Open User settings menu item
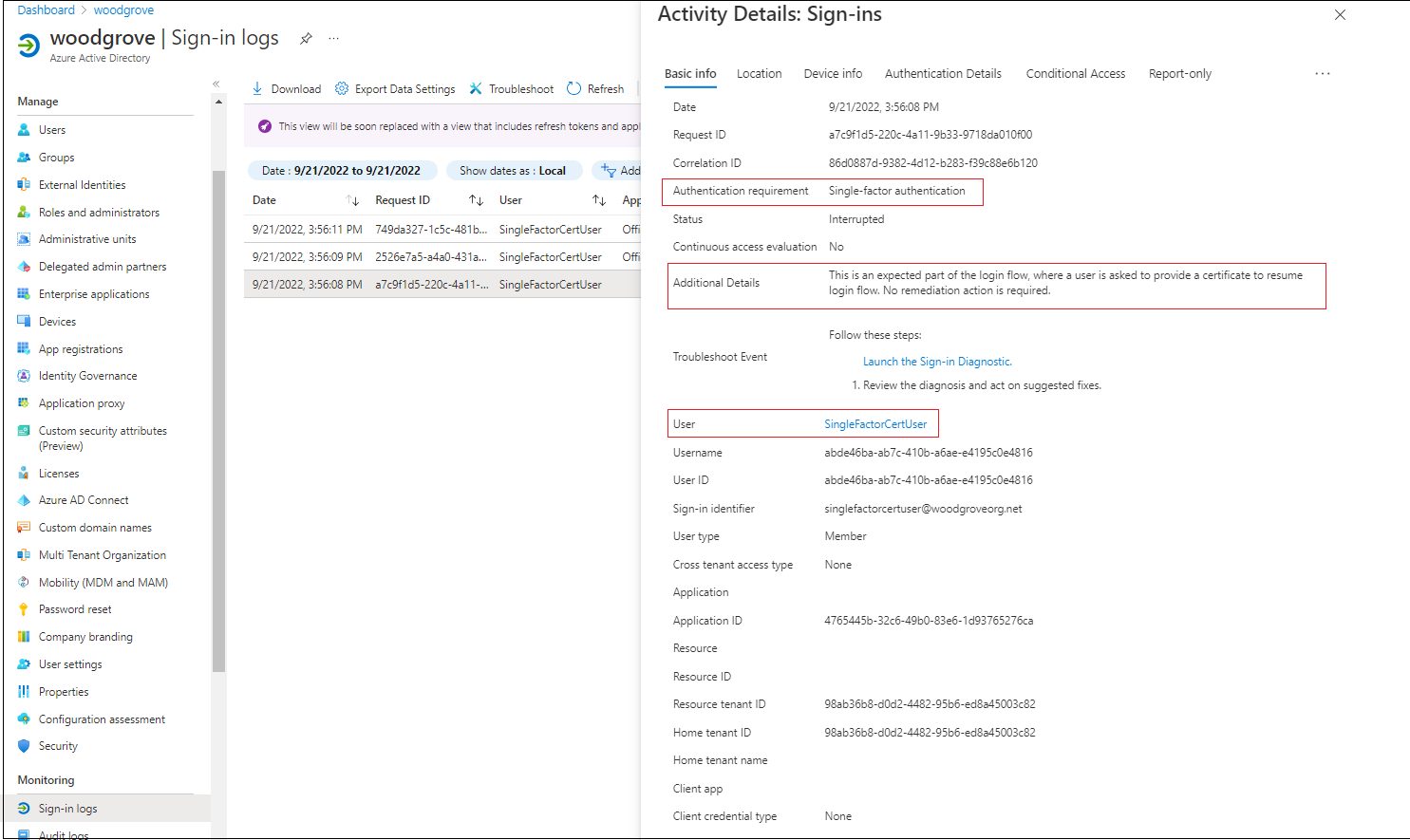 tap(70, 664)
